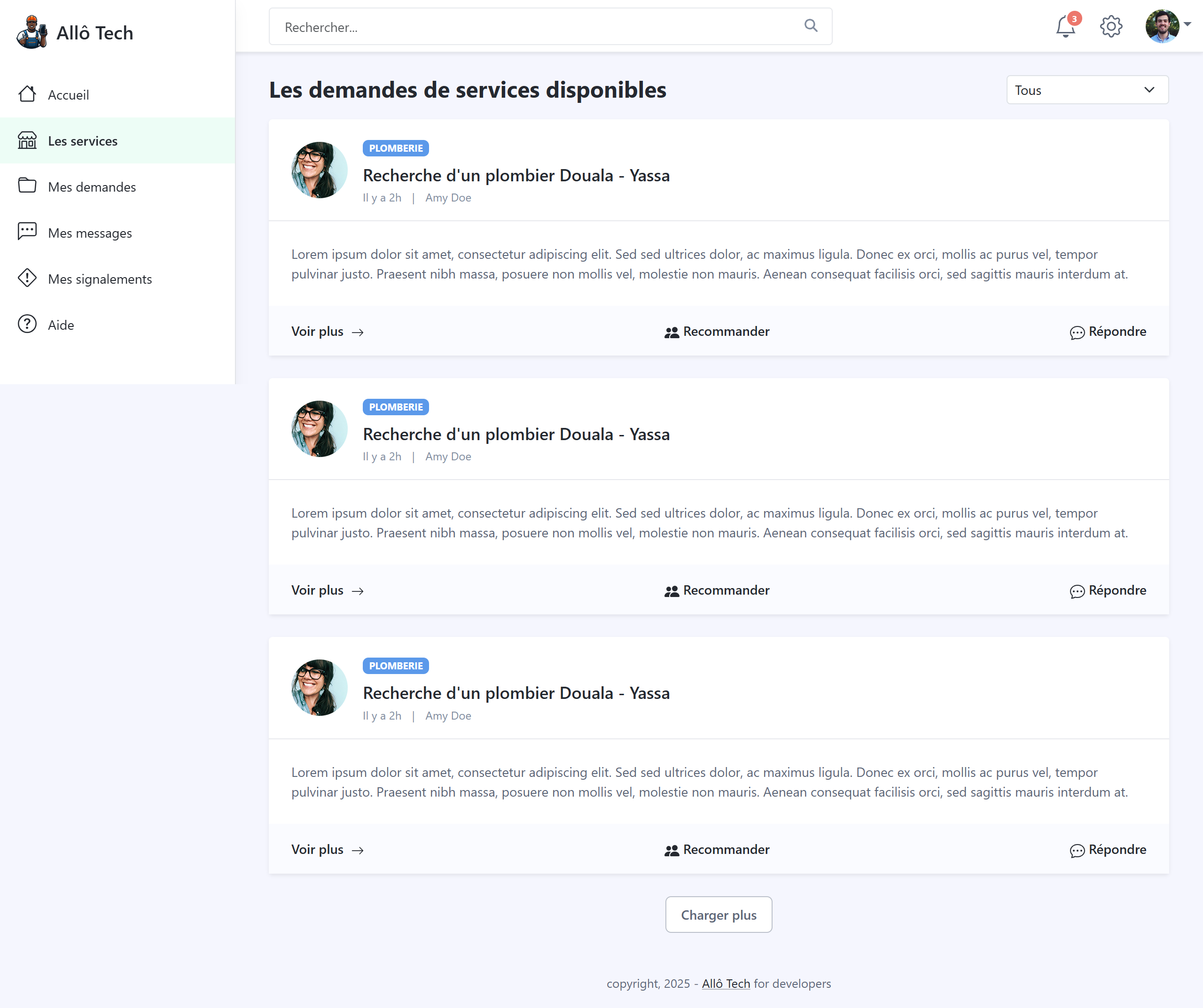Image resolution: width=1203 pixels, height=1008 pixels.
Task: Click Répondre on the first request card
Action: tap(1108, 332)
